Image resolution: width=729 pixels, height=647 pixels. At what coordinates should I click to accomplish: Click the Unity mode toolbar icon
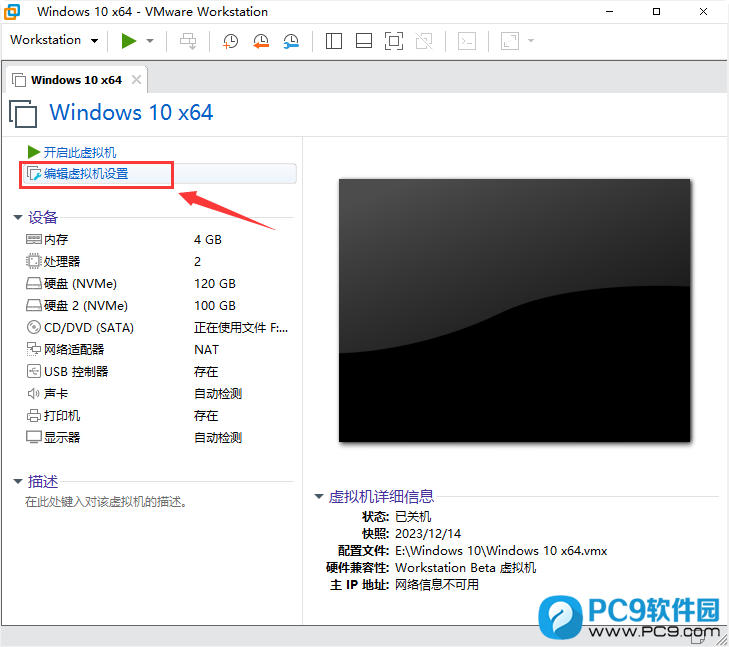click(424, 41)
